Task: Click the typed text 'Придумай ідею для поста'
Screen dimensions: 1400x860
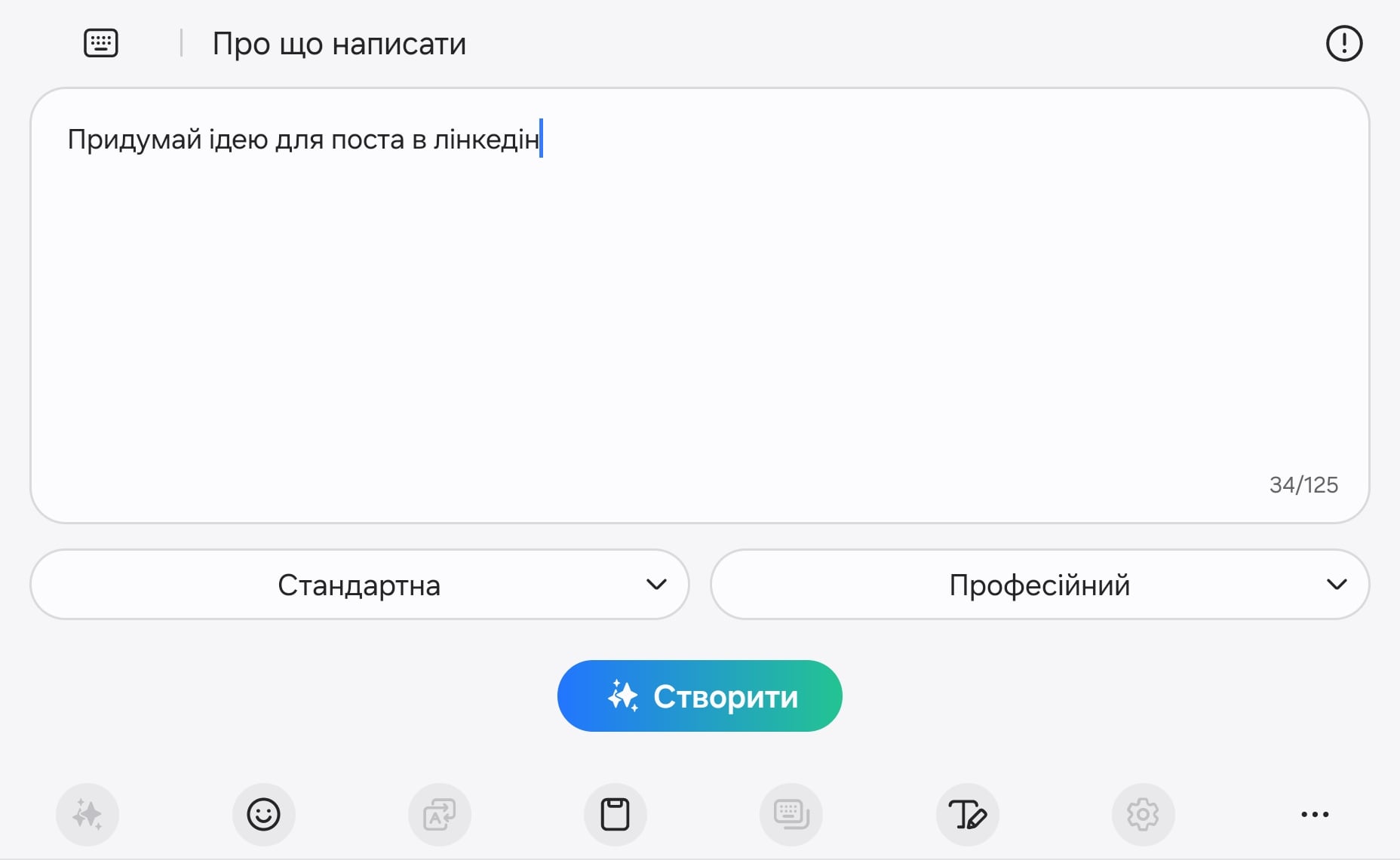Action: [236, 140]
